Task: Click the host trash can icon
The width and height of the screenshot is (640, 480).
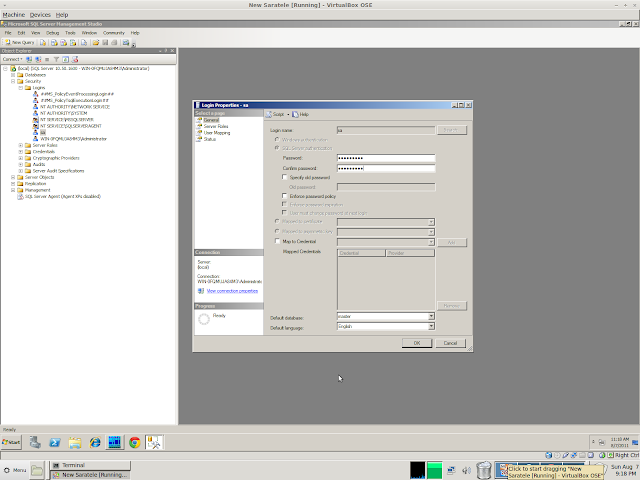Action: 483,470
